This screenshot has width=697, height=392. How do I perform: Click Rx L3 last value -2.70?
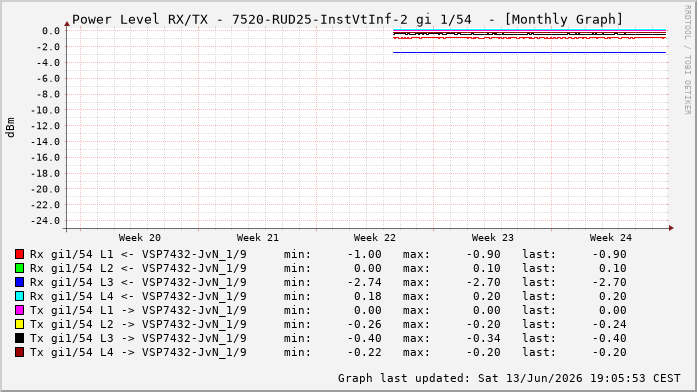(609, 282)
